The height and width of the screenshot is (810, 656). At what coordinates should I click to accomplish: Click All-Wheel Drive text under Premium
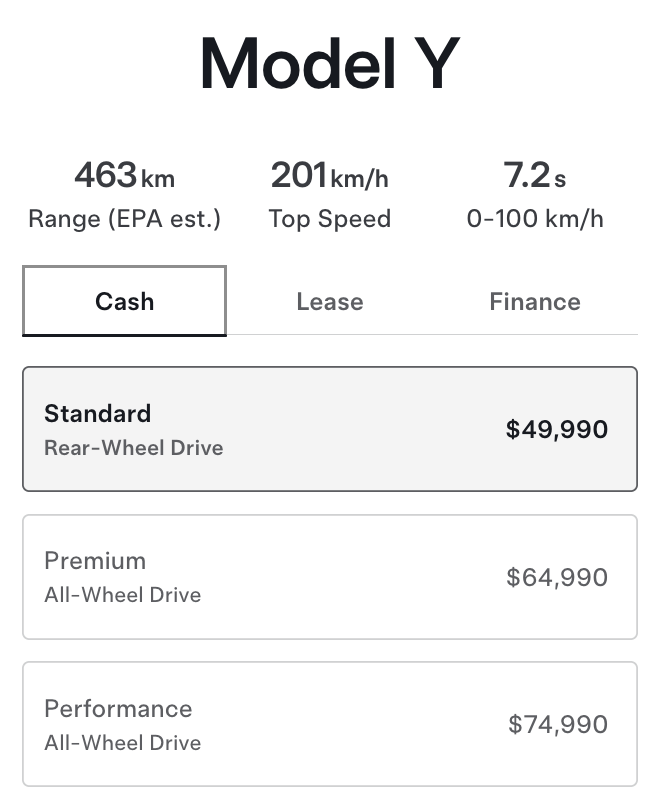[122, 595]
